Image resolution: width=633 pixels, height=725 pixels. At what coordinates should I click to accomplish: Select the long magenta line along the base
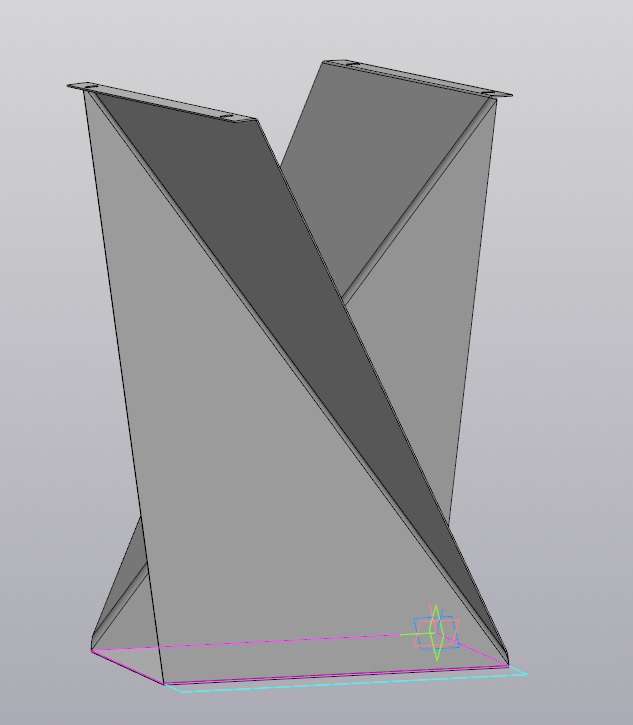[x=250, y=641]
